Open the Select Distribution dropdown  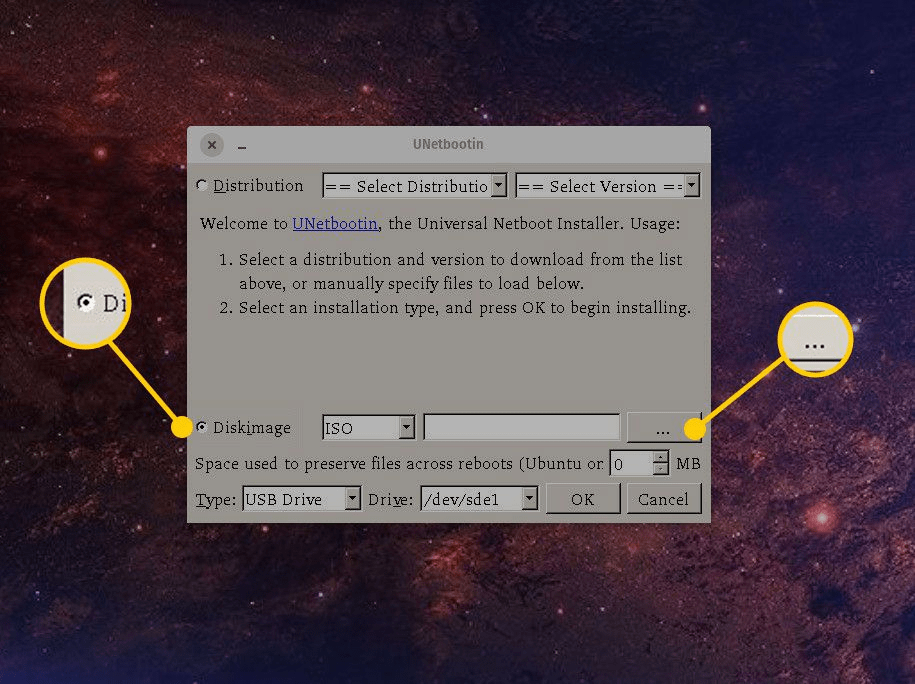click(x=414, y=186)
